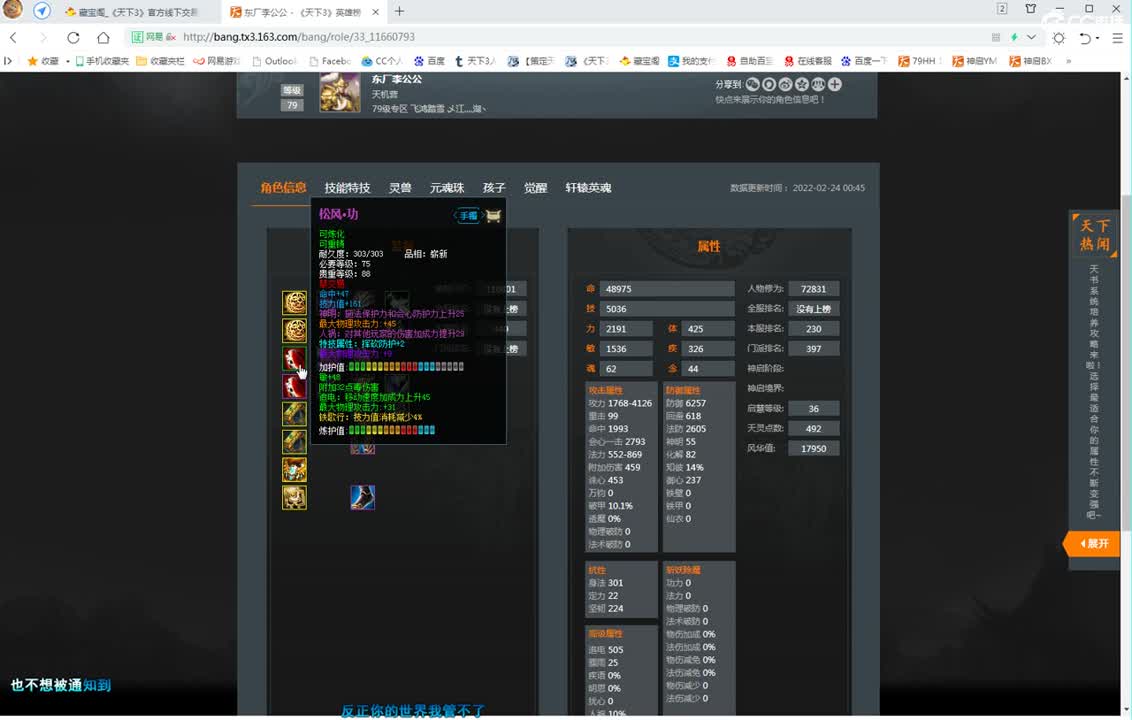1132x720 pixels.
Task: Expand the bookmarks overflow chevron
Action: pyautogui.click(x=1068, y=61)
